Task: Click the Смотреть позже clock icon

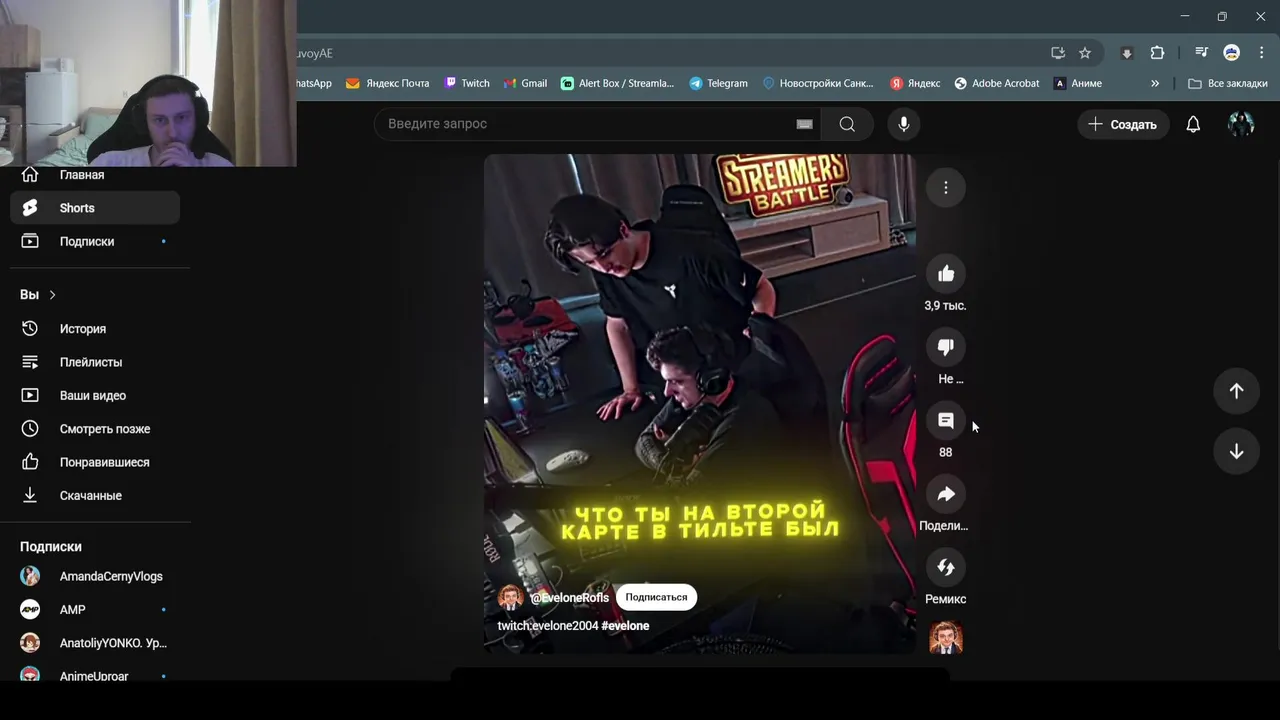Action: point(30,429)
